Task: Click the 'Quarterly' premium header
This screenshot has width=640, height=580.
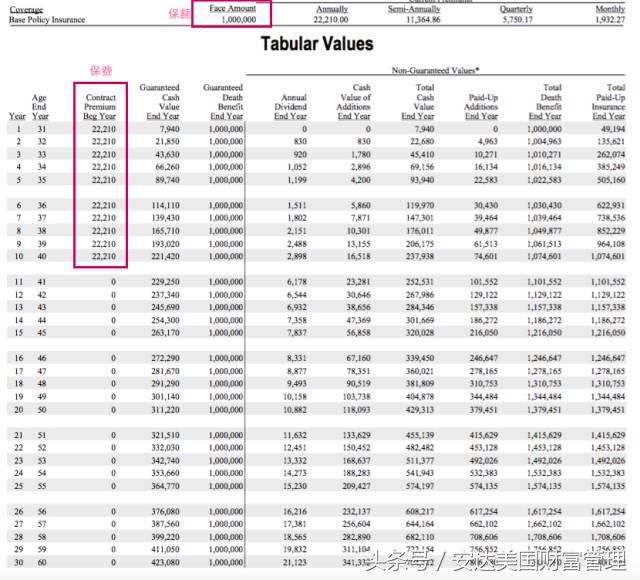Action: pyautogui.click(x=516, y=9)
